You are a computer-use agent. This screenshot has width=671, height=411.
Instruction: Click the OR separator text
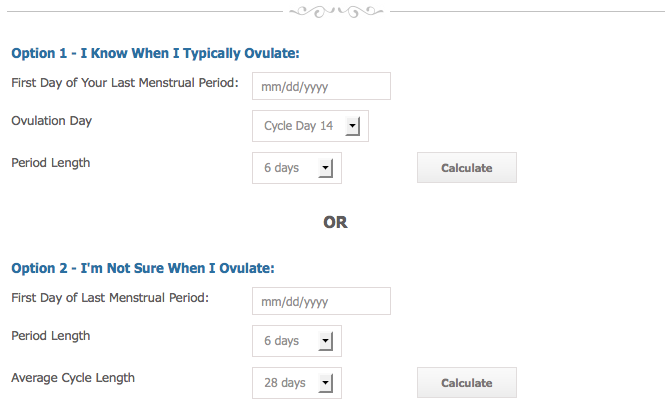click(x=336, y=222)
